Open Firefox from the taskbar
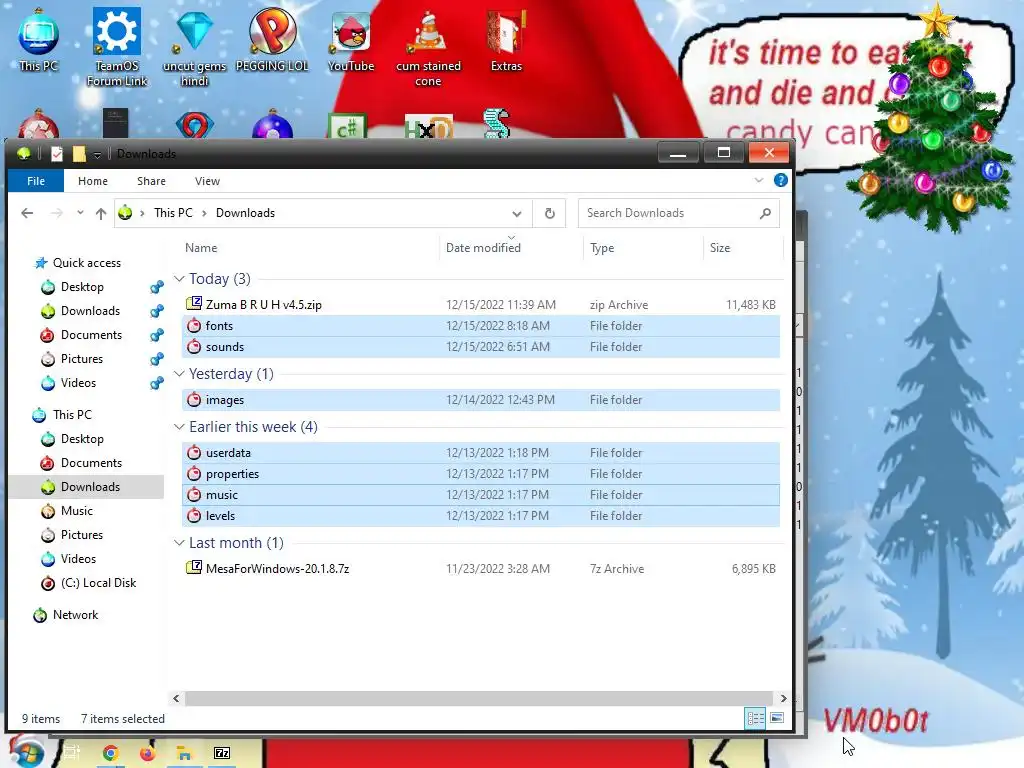The height and width of the screenshot is (768, 1024). 148,754
